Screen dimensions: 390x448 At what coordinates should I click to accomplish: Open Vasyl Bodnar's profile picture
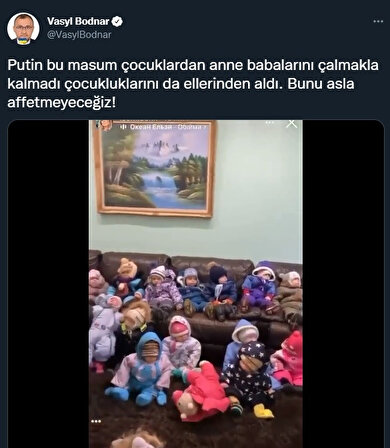[23, 29]
